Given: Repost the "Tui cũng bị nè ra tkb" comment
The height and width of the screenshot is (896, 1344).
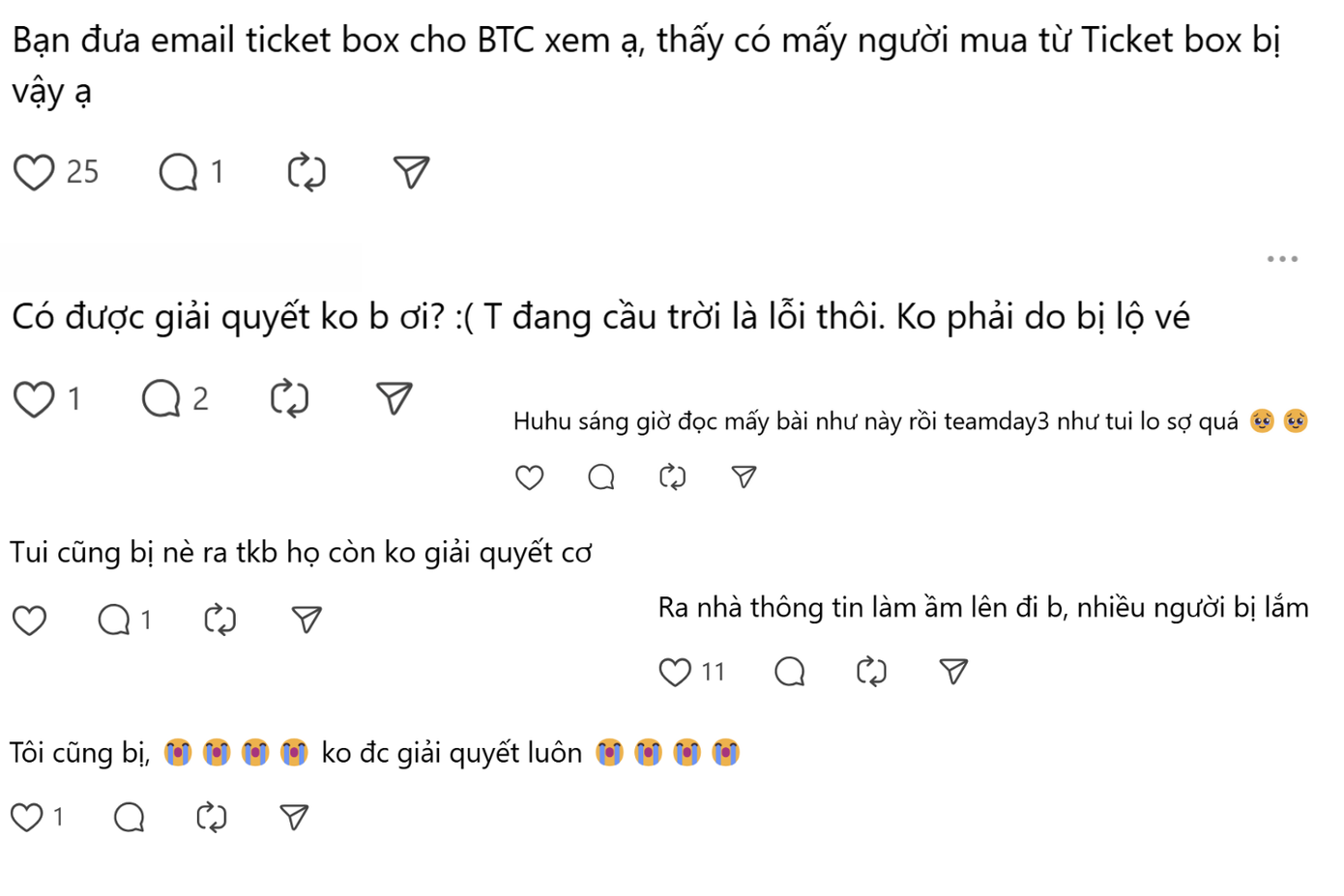Looking at the screenshot, I should pyautogui.click(x=219, y=620).
